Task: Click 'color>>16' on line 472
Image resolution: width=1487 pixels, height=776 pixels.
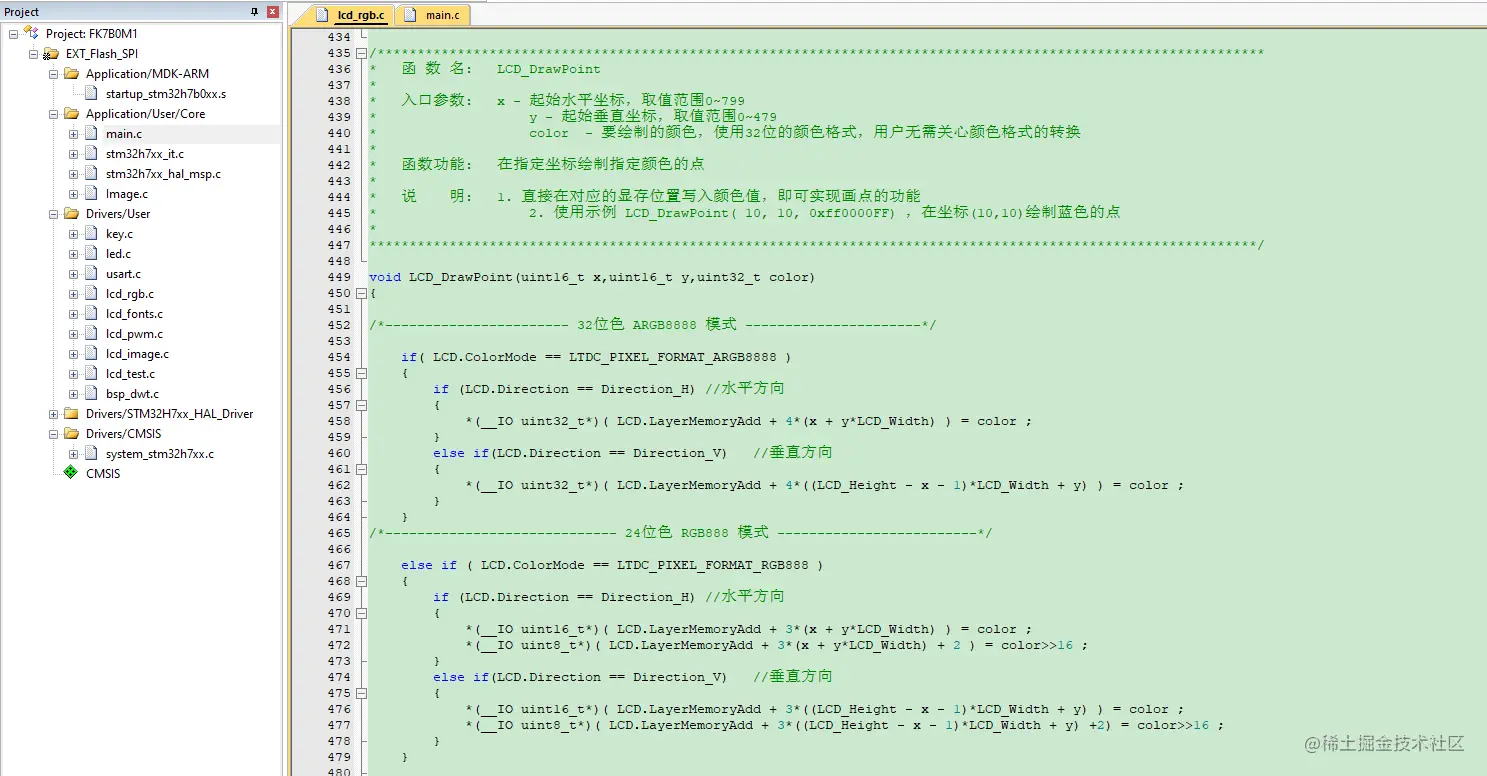Action: click(x=1037, y=645)
